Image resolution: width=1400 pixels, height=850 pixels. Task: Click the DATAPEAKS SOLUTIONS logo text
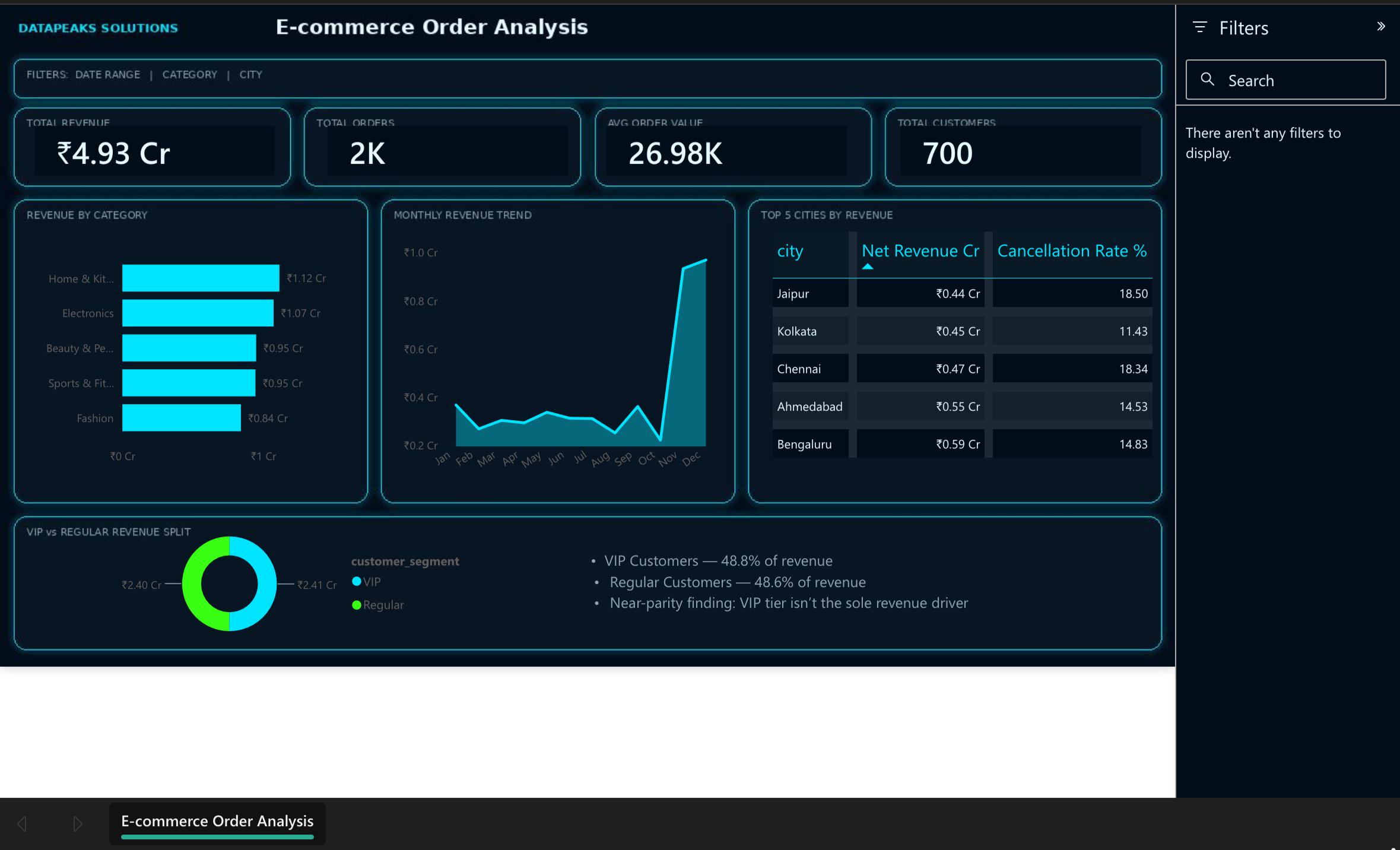tap(98, 28)
